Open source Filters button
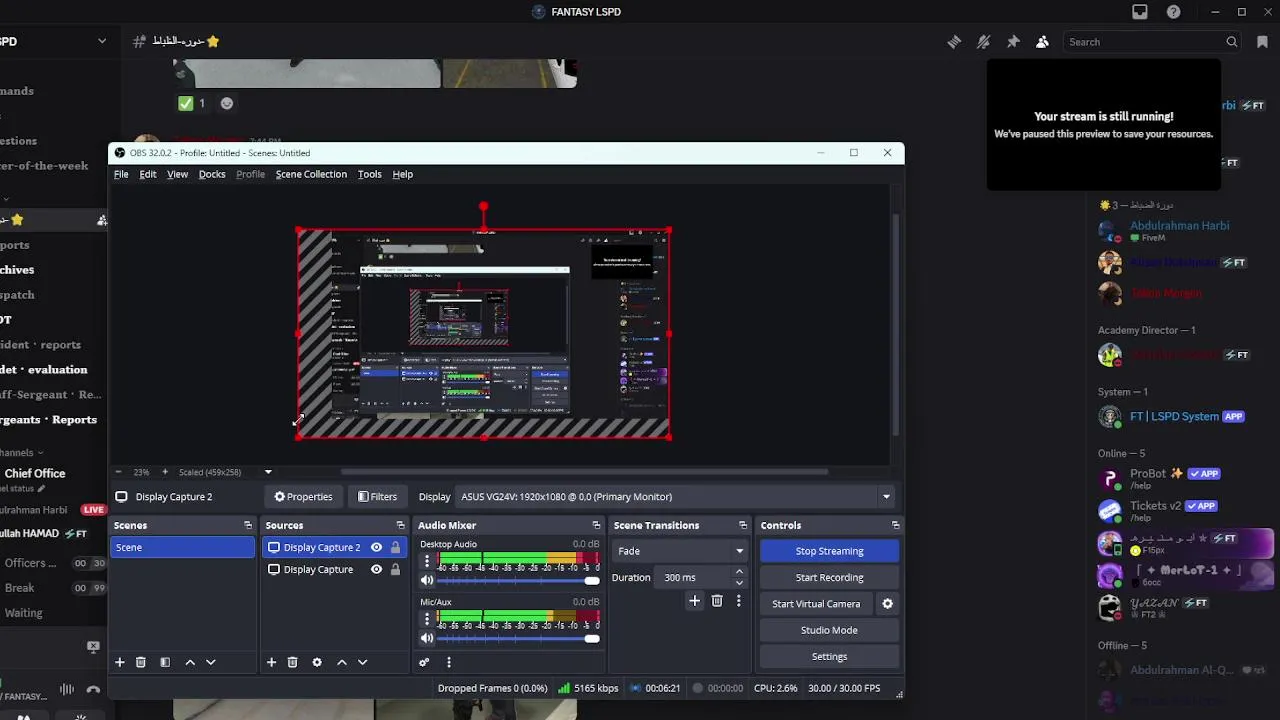 pyautogui.click(x=377, y=496)
